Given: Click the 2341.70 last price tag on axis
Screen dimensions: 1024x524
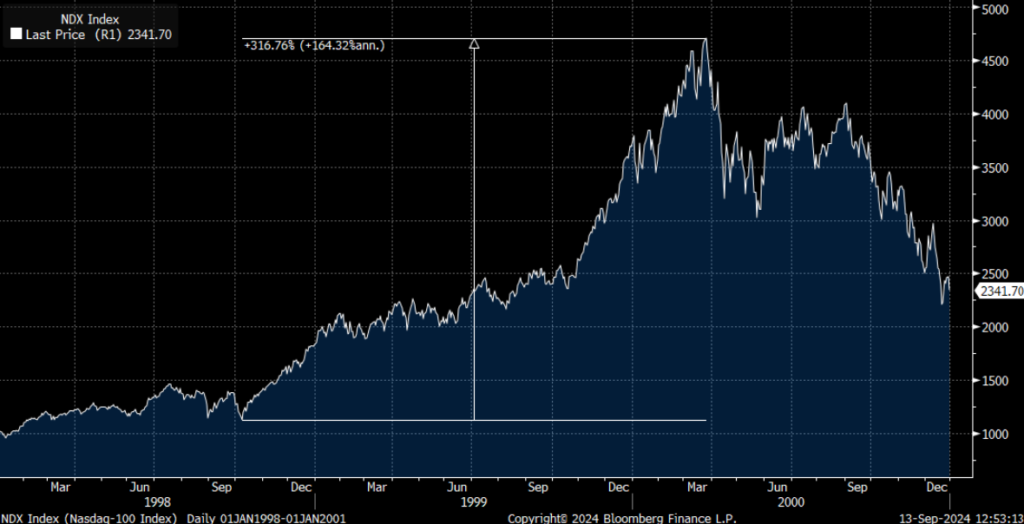Looking at the screenshot, I should point(1000,292).
